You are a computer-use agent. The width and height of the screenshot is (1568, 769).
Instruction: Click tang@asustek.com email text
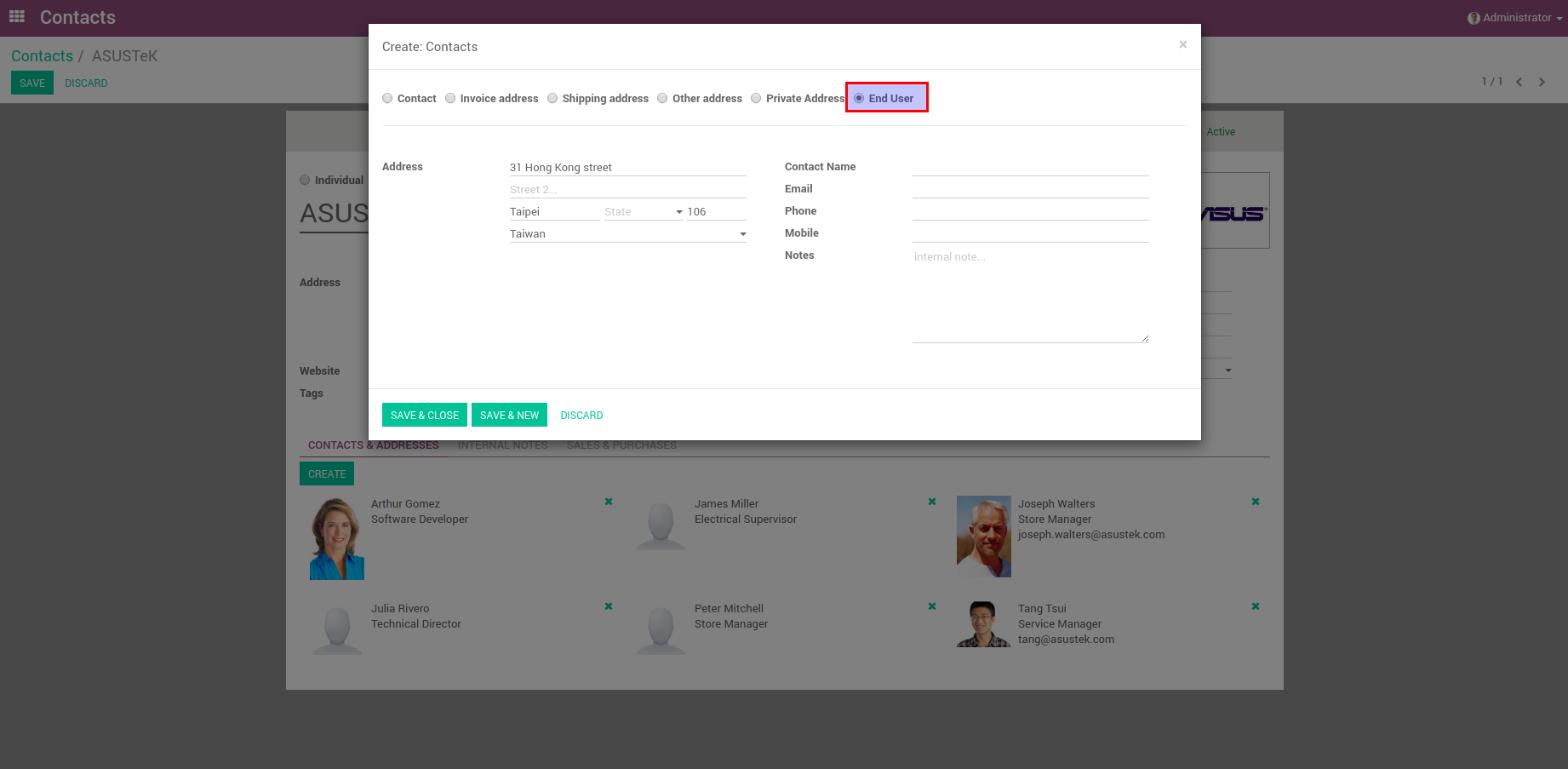coord(1066,640)
